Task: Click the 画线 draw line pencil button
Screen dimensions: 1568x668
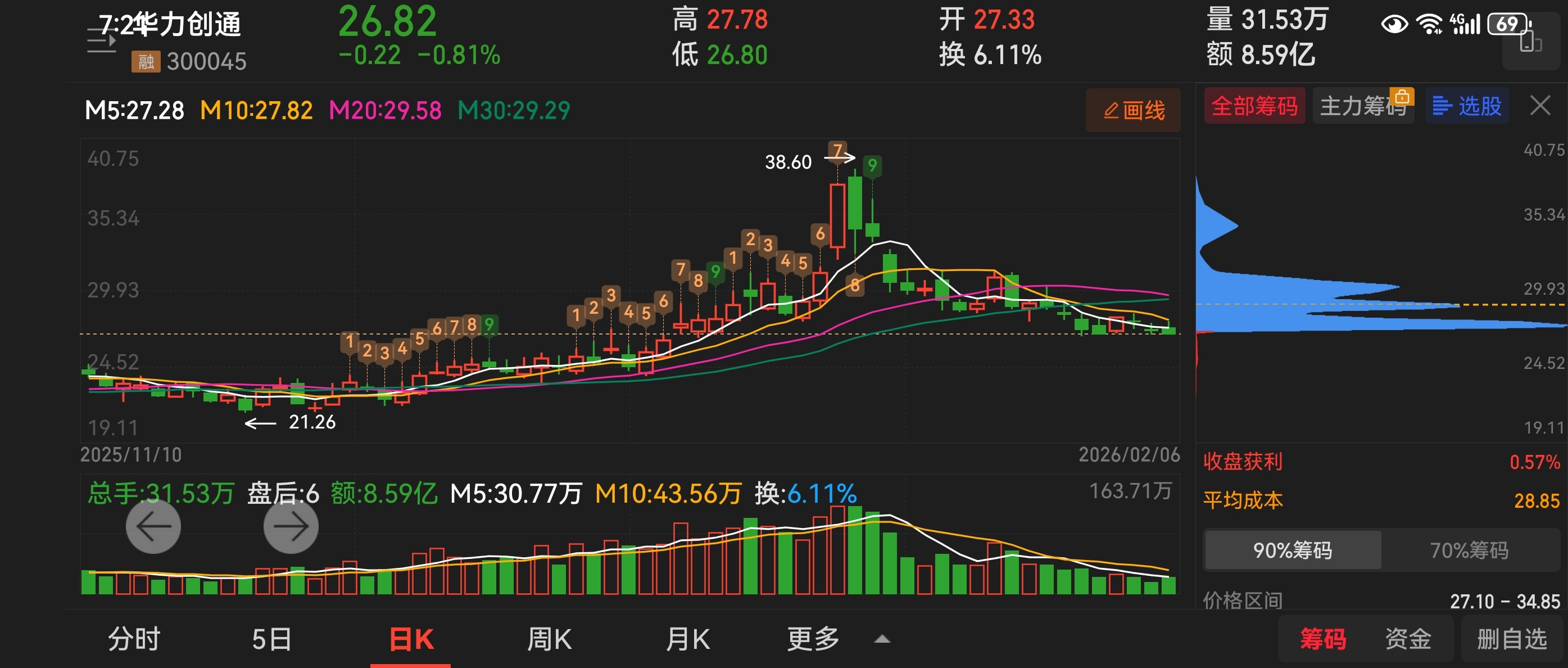Action: (1133, 110)
